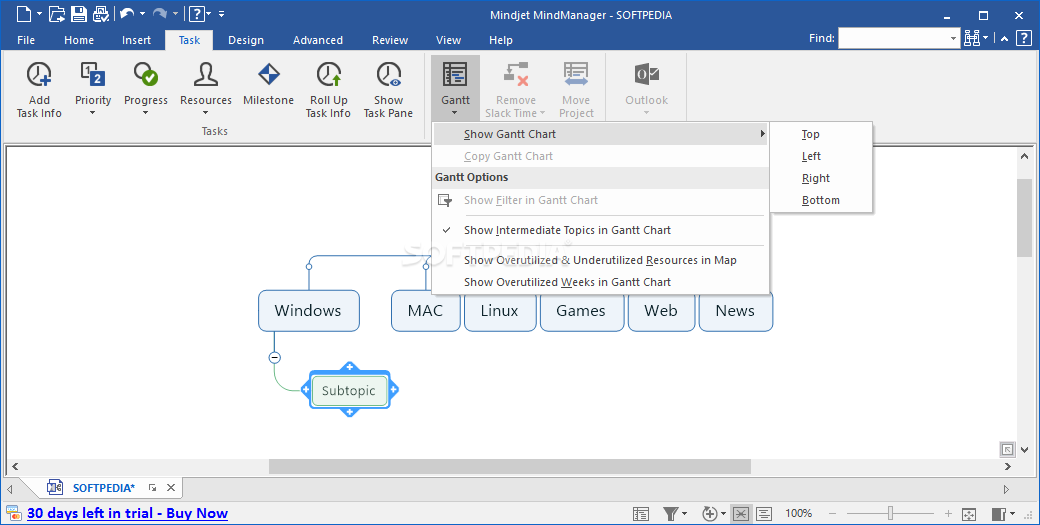Click the binoculars Find icon
This screenshot has width=1040, height=525.
[x=971, y=38]
